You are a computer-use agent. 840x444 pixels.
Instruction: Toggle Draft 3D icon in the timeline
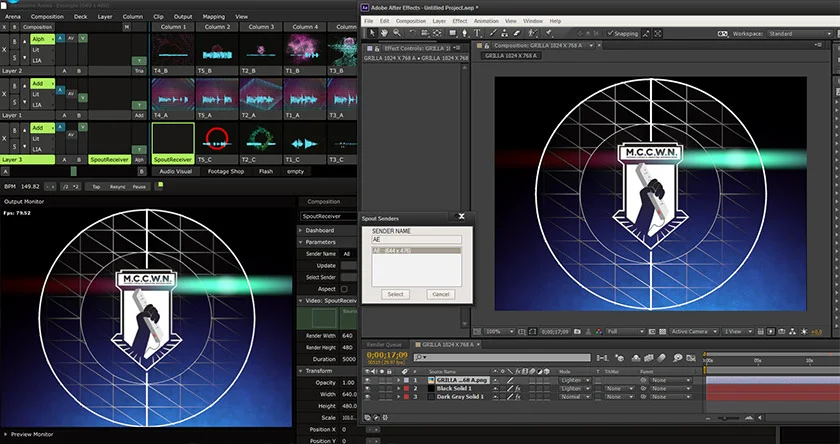pos(620,358)
